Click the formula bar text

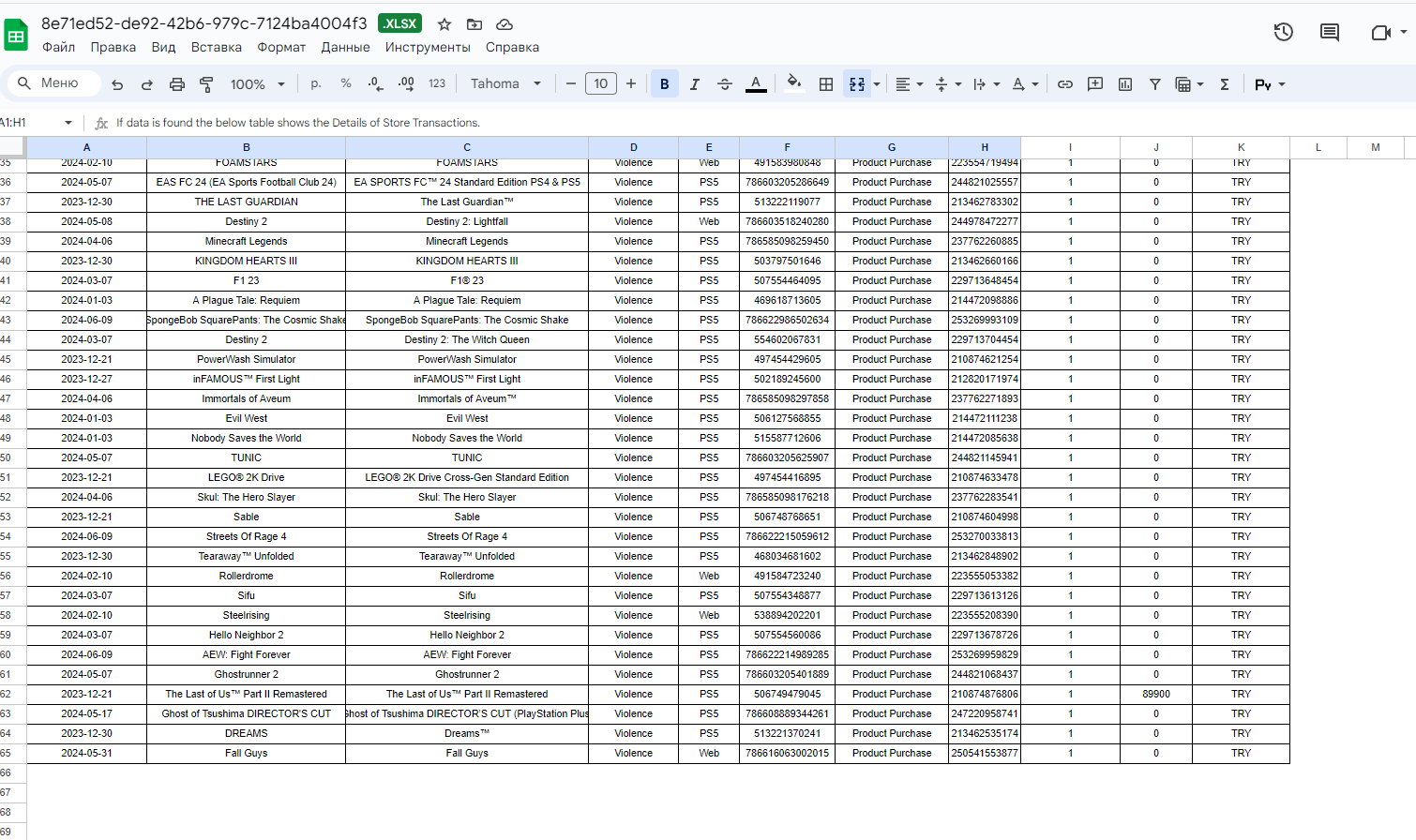coord(298,123)
